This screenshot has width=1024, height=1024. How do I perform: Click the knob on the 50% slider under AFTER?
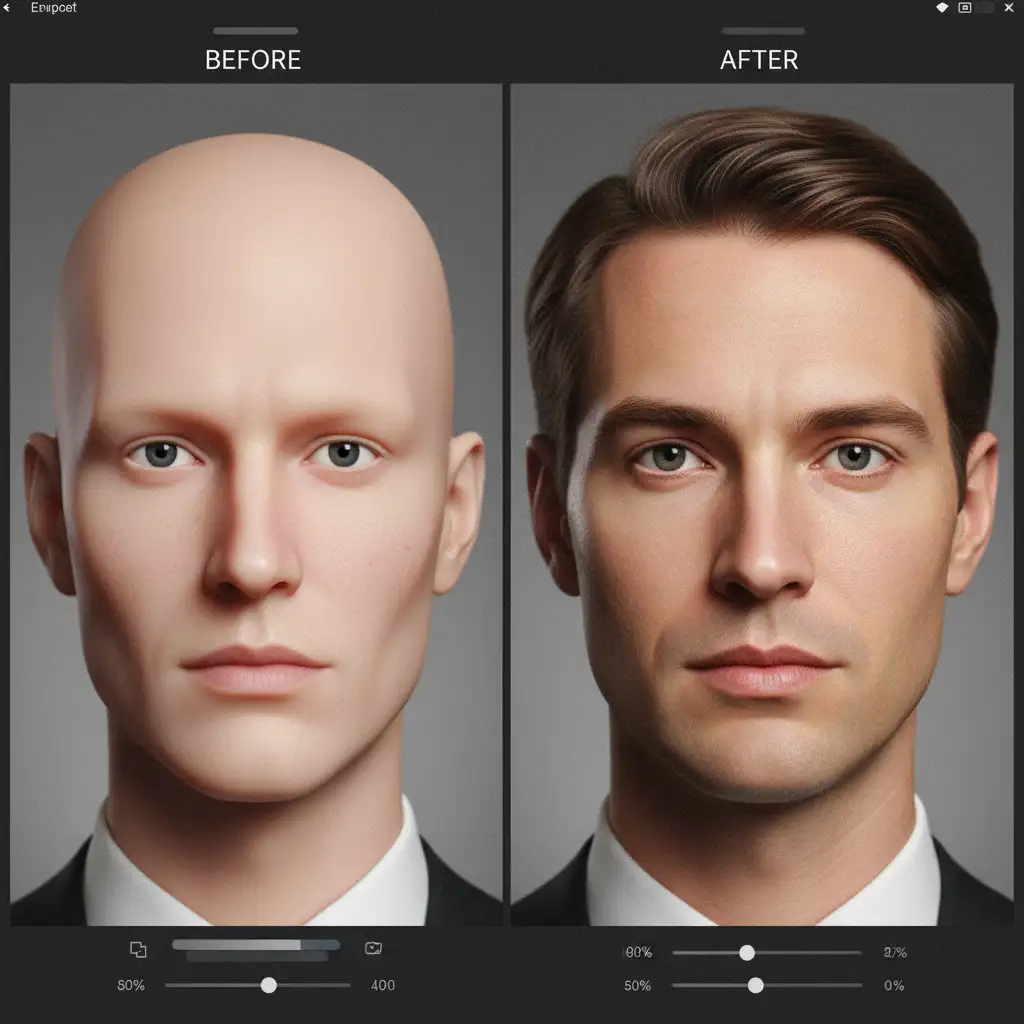click(755, 985)
